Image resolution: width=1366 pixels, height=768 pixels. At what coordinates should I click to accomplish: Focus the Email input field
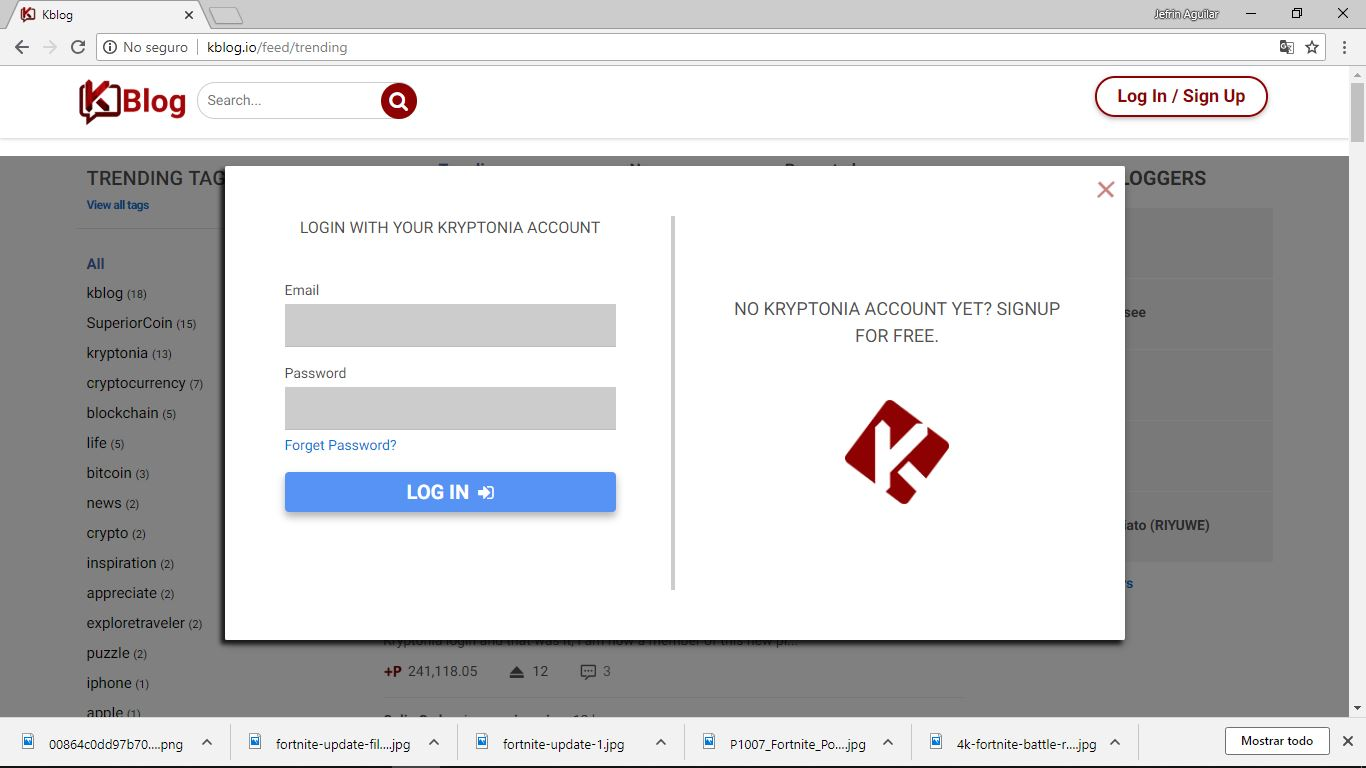pyautogui.click(x=450, y=325)
